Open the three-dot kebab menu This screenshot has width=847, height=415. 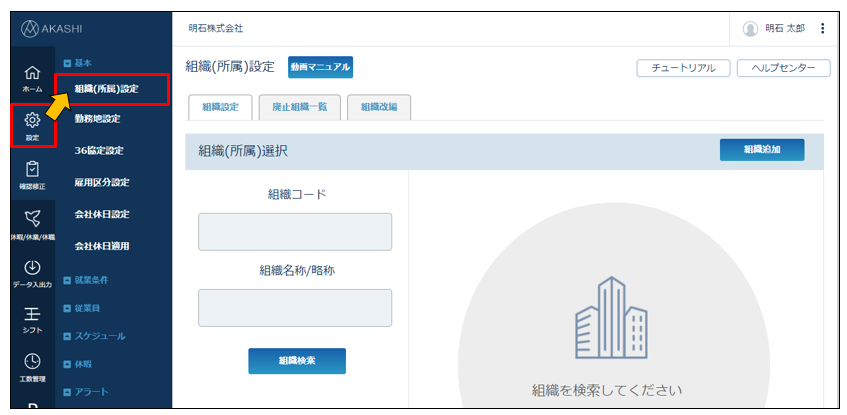(x=823, y=29)
